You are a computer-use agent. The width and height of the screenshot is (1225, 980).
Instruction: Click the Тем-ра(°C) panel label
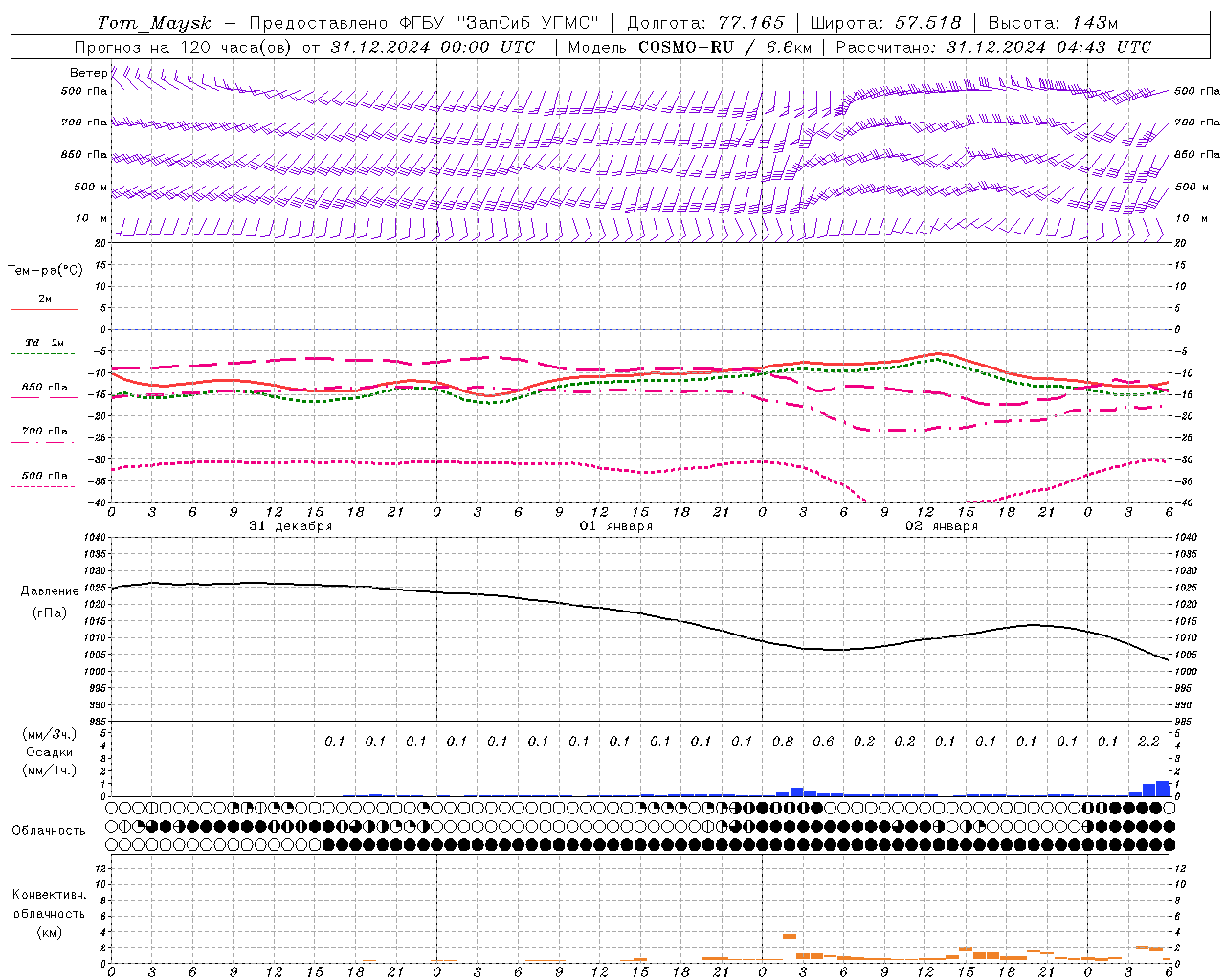(x=45, y=271)
